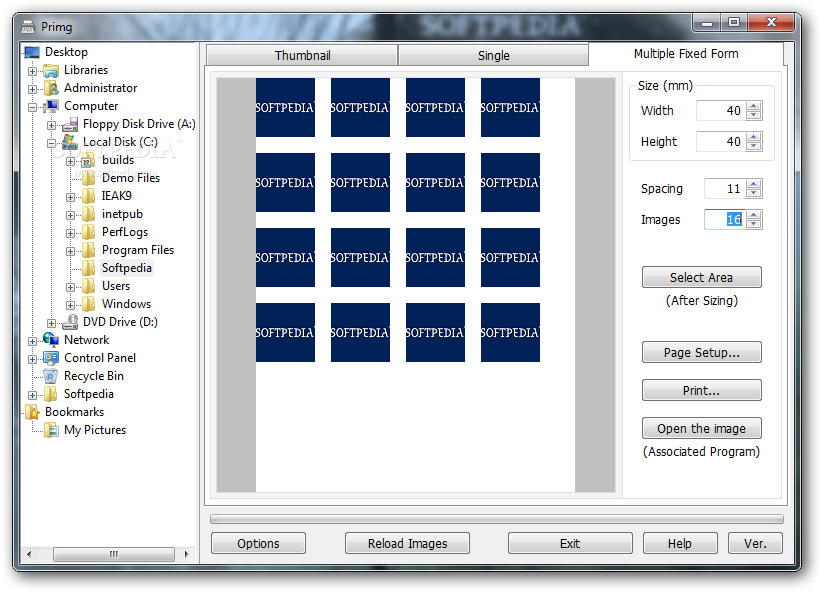
Task: Increase the Height value with up arrow
Action: [754, 137]
